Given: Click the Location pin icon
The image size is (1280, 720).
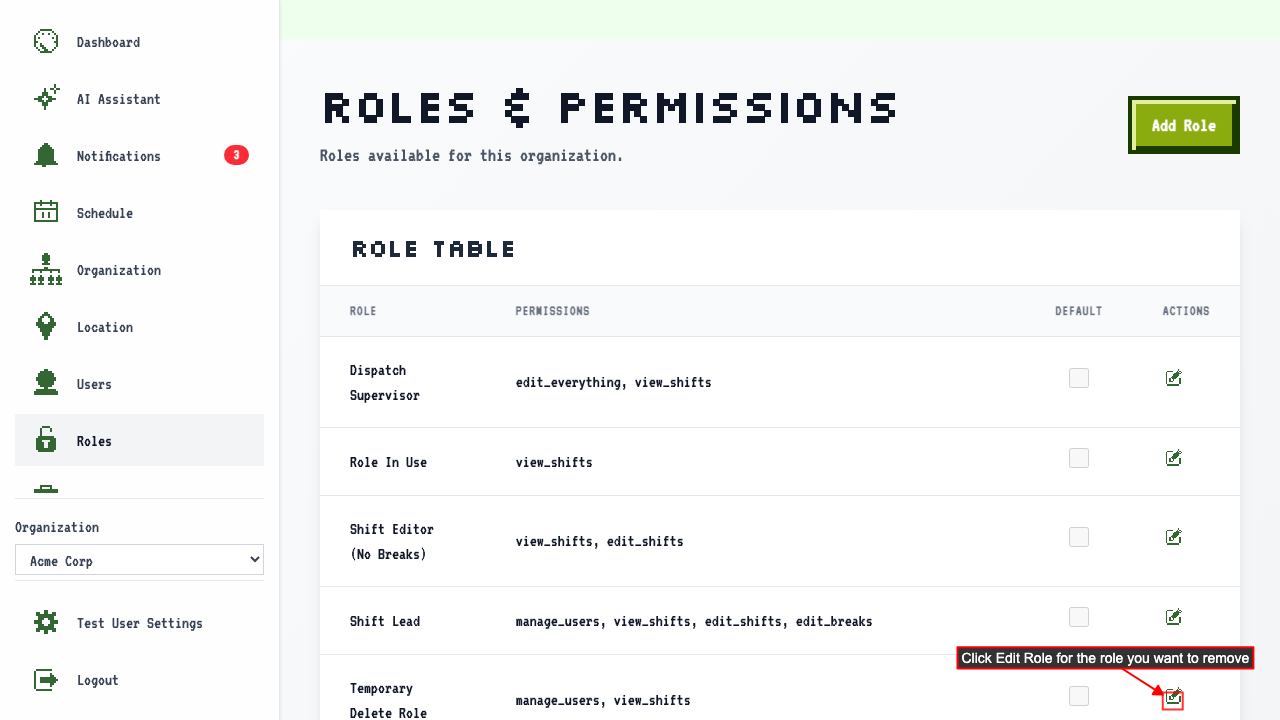Looking at the screenshot, I should [46, 327].
